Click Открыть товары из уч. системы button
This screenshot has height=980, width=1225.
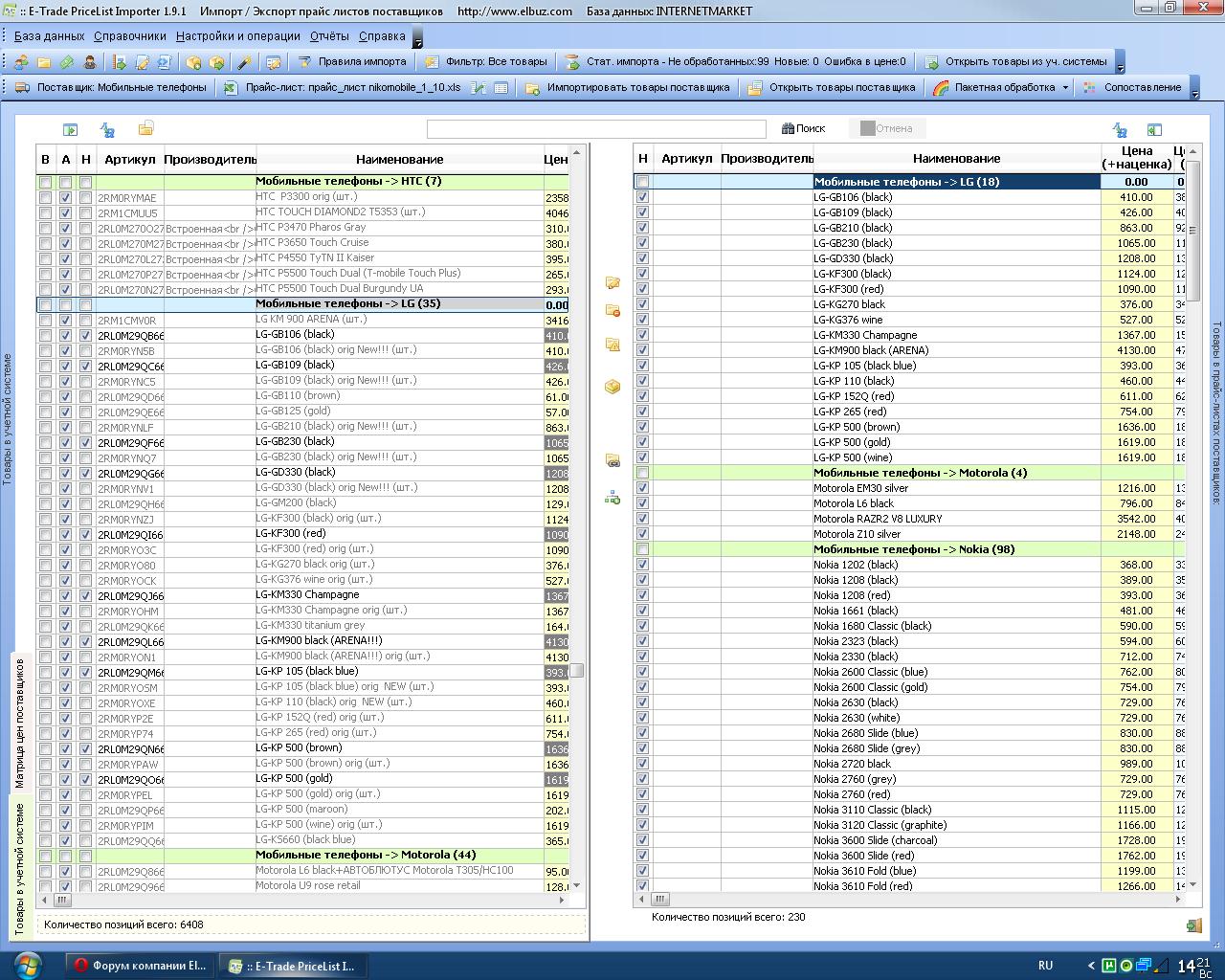tap(1015, 62)
